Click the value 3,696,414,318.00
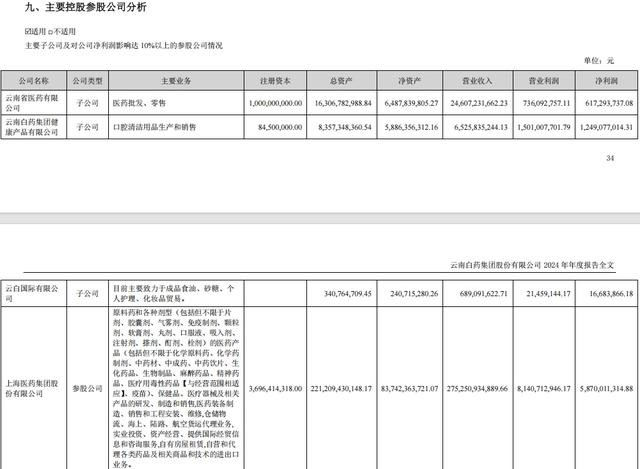The image size is (640, 469). [276, 389]
